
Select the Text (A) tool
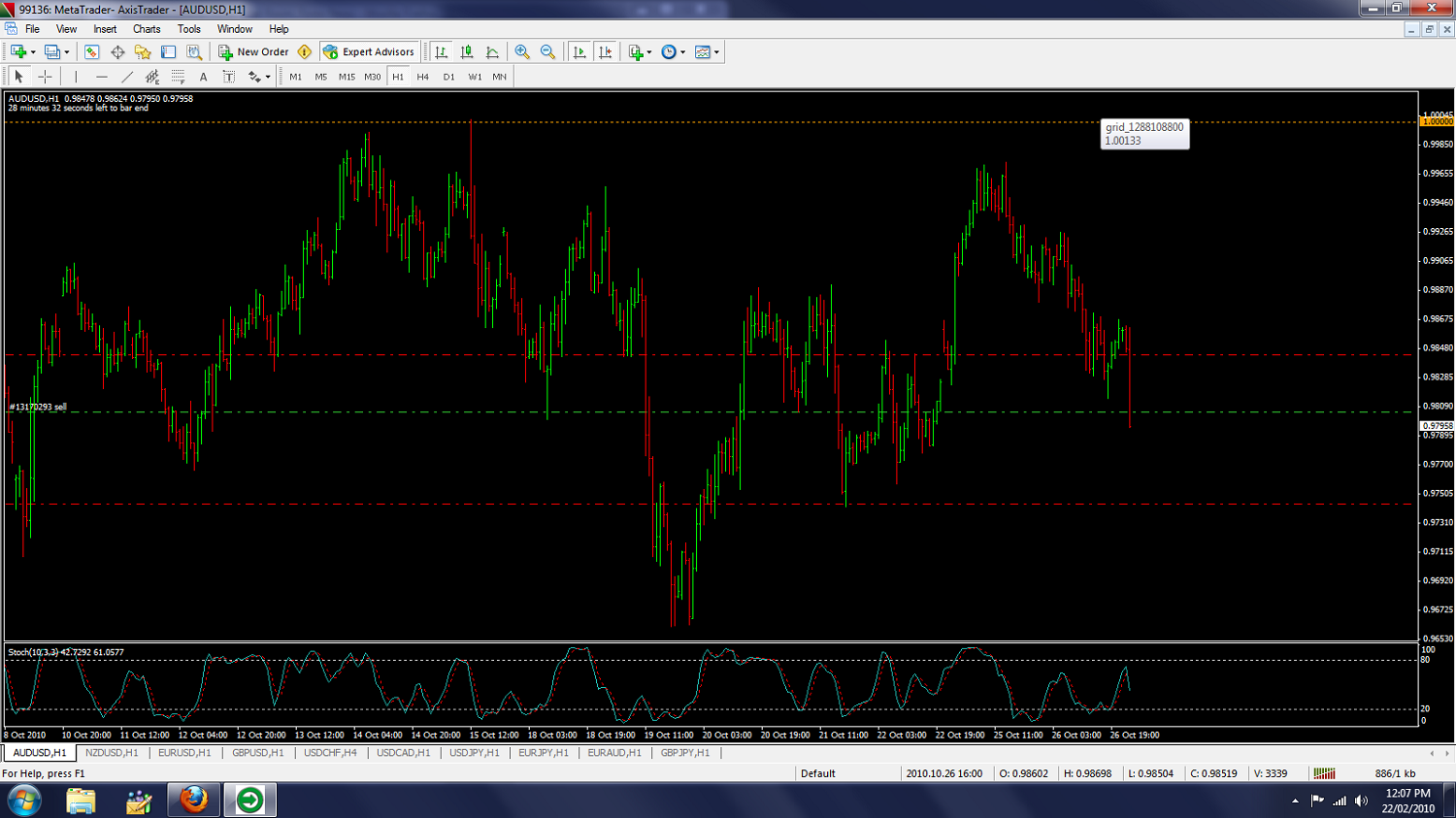[x=203, y=77]
